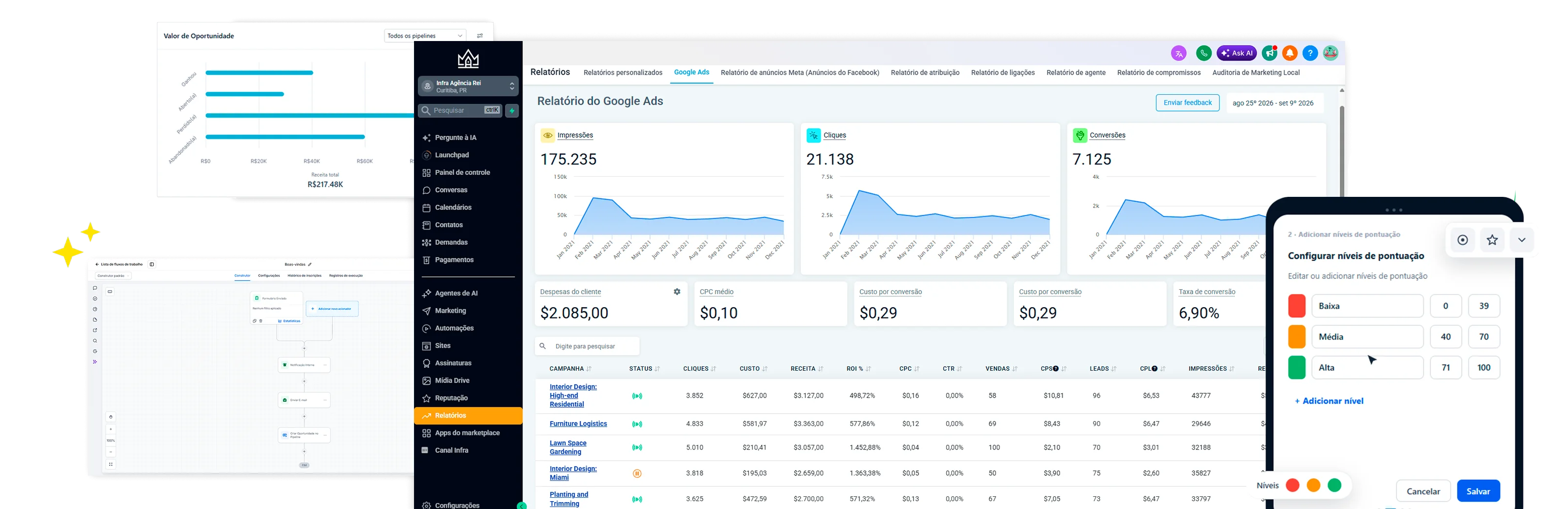The height and width of the screenshot is (509, 1568).
Task: Switch to Relatório de atribuição tab
Action: (x=925, y=73)
